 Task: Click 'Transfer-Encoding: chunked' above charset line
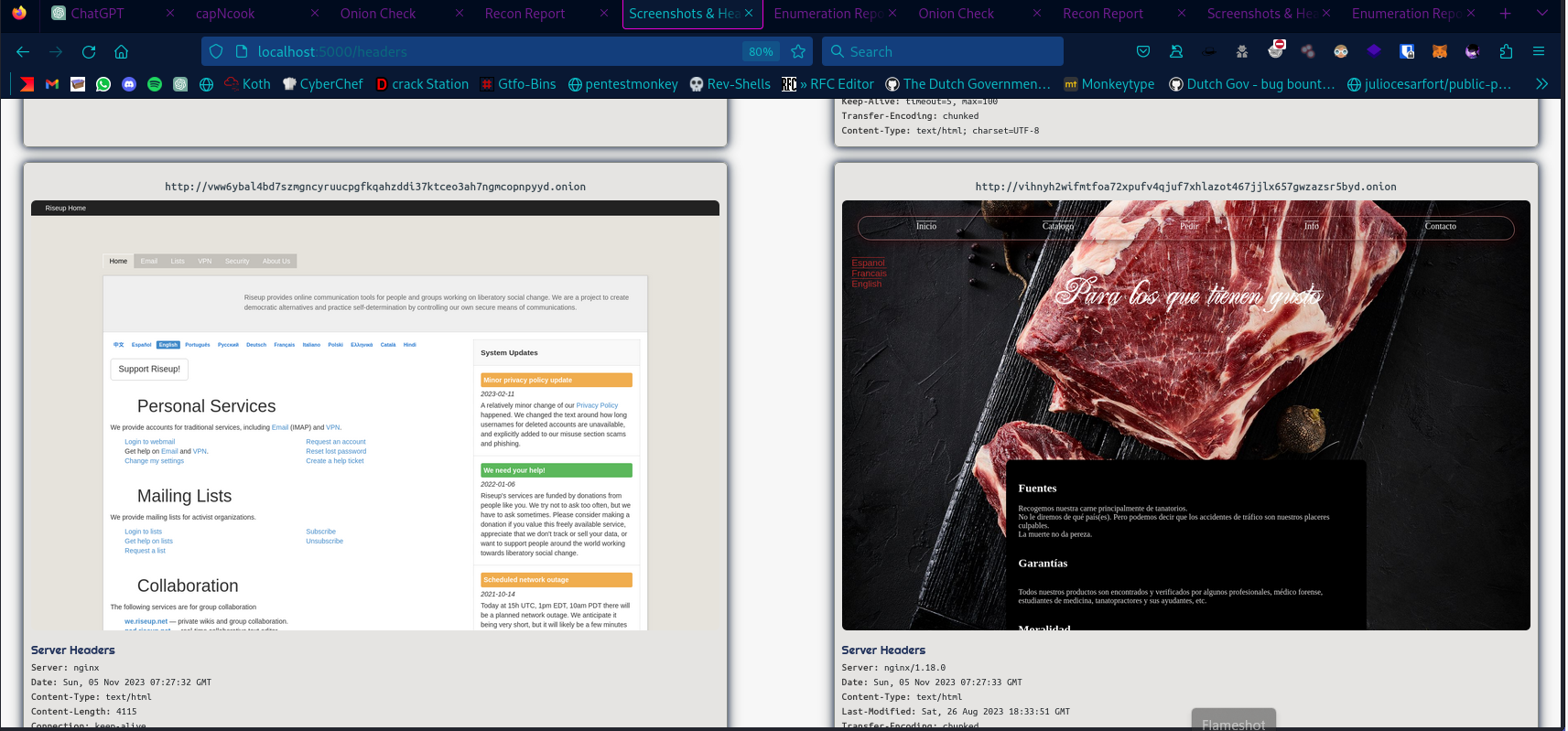click(910, 116)
